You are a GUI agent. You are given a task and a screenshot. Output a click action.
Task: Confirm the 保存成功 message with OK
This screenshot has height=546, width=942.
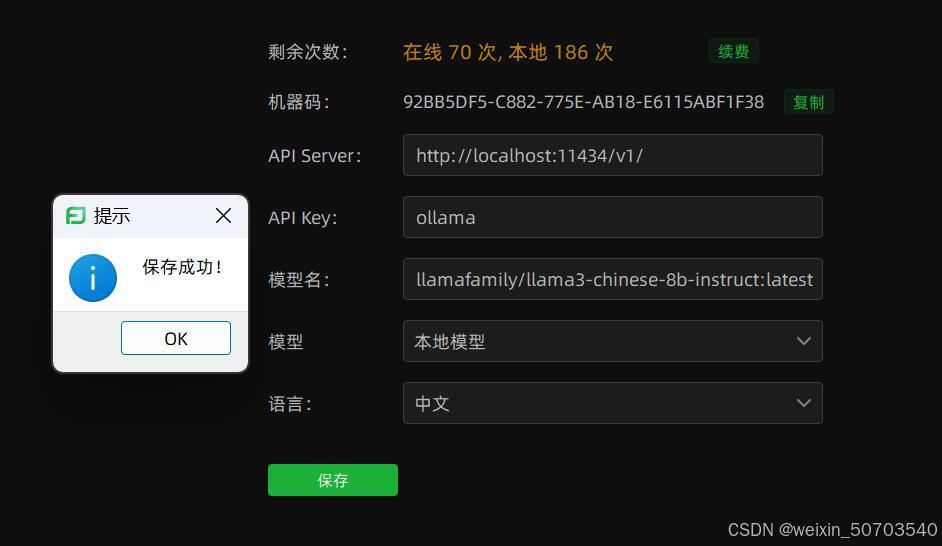pyautogui.click(x=175, y=338)
